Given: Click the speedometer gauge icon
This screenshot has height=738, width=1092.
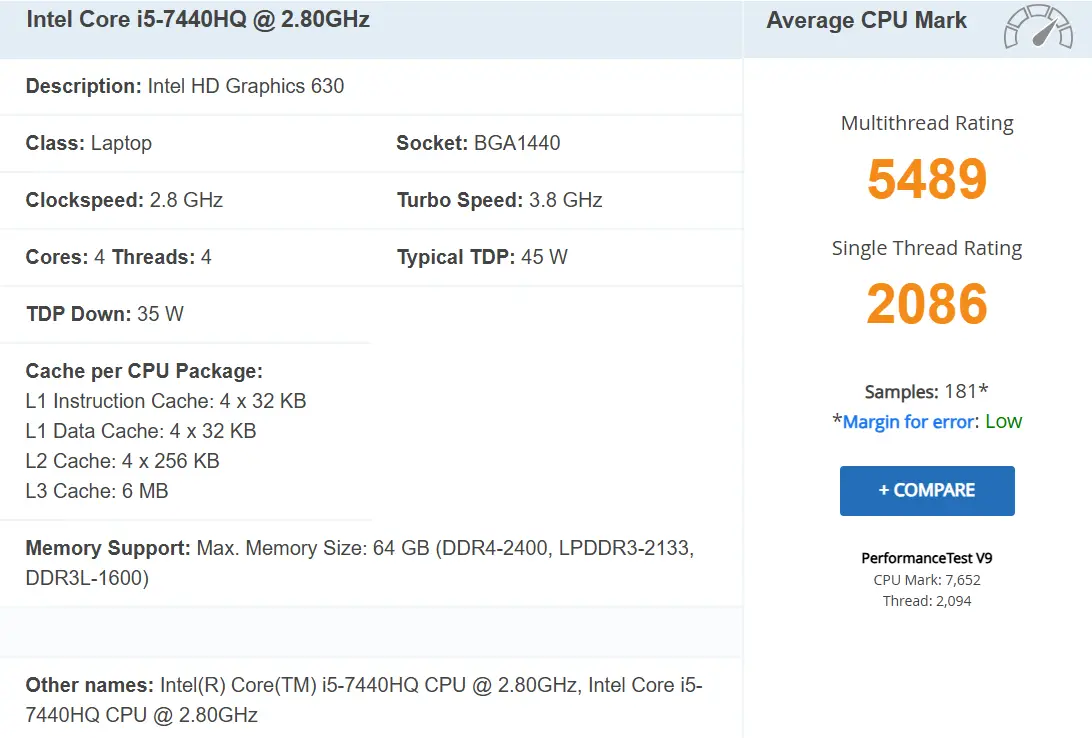Looking at the screenshot, I should point(1038,27).
